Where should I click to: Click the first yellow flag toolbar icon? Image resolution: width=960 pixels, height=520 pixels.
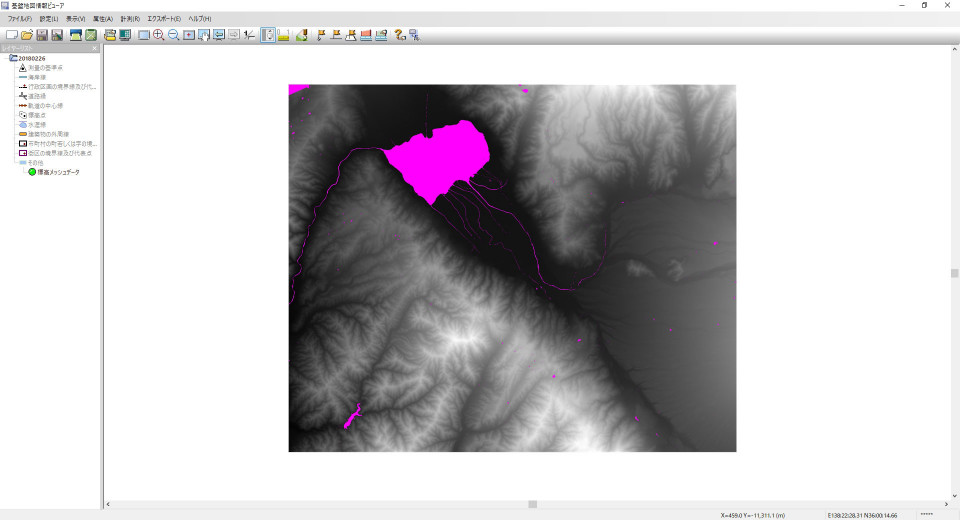pyautogui.click(x=321, y=35)
